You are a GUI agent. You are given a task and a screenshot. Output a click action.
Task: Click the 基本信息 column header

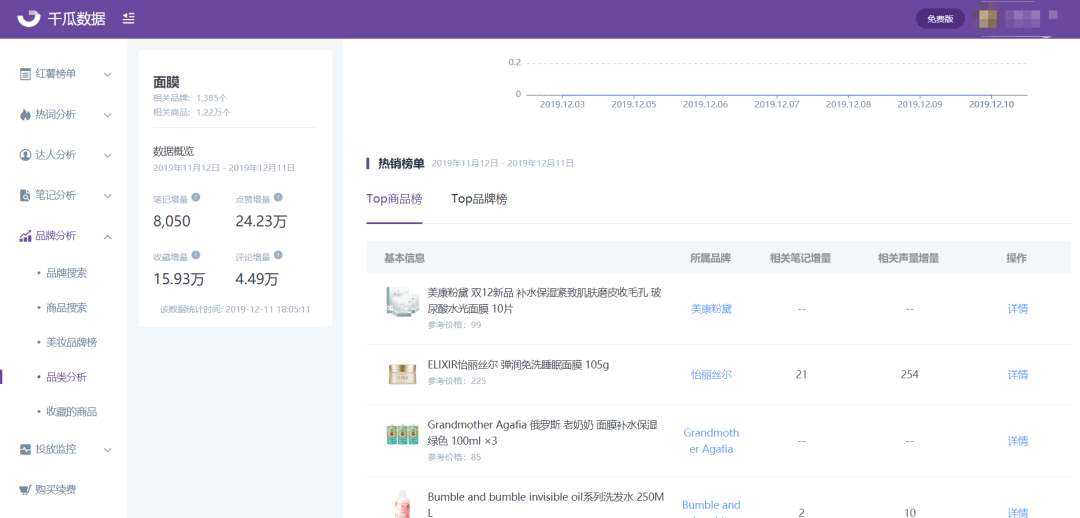404,258
